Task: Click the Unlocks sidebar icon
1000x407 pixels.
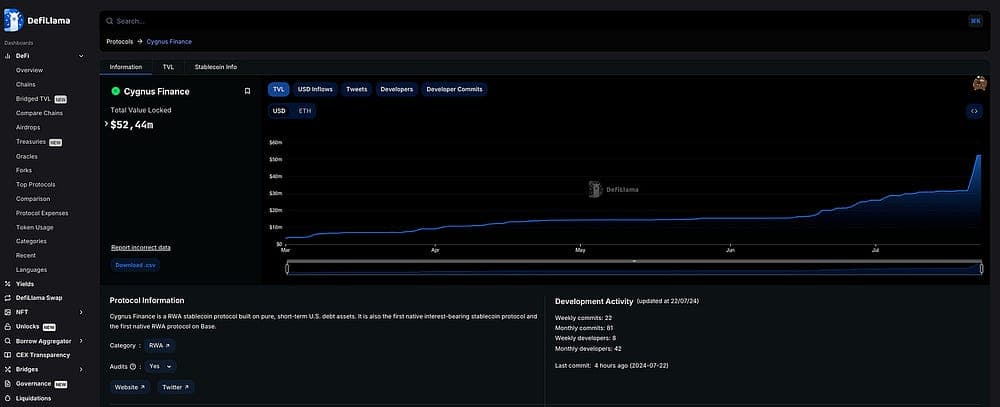Action: pos(8,327)
